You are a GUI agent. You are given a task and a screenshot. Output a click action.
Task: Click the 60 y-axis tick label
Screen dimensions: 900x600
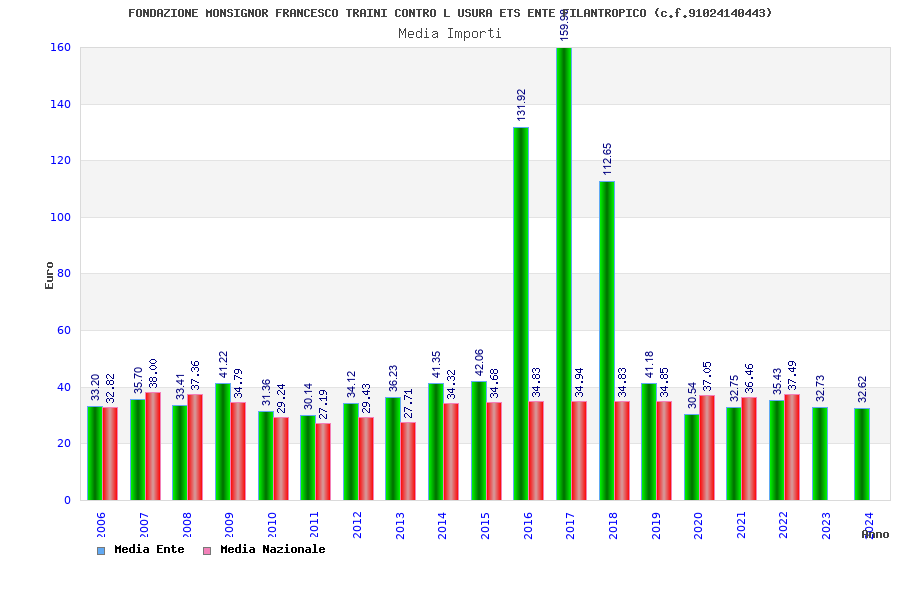(64, 330)
